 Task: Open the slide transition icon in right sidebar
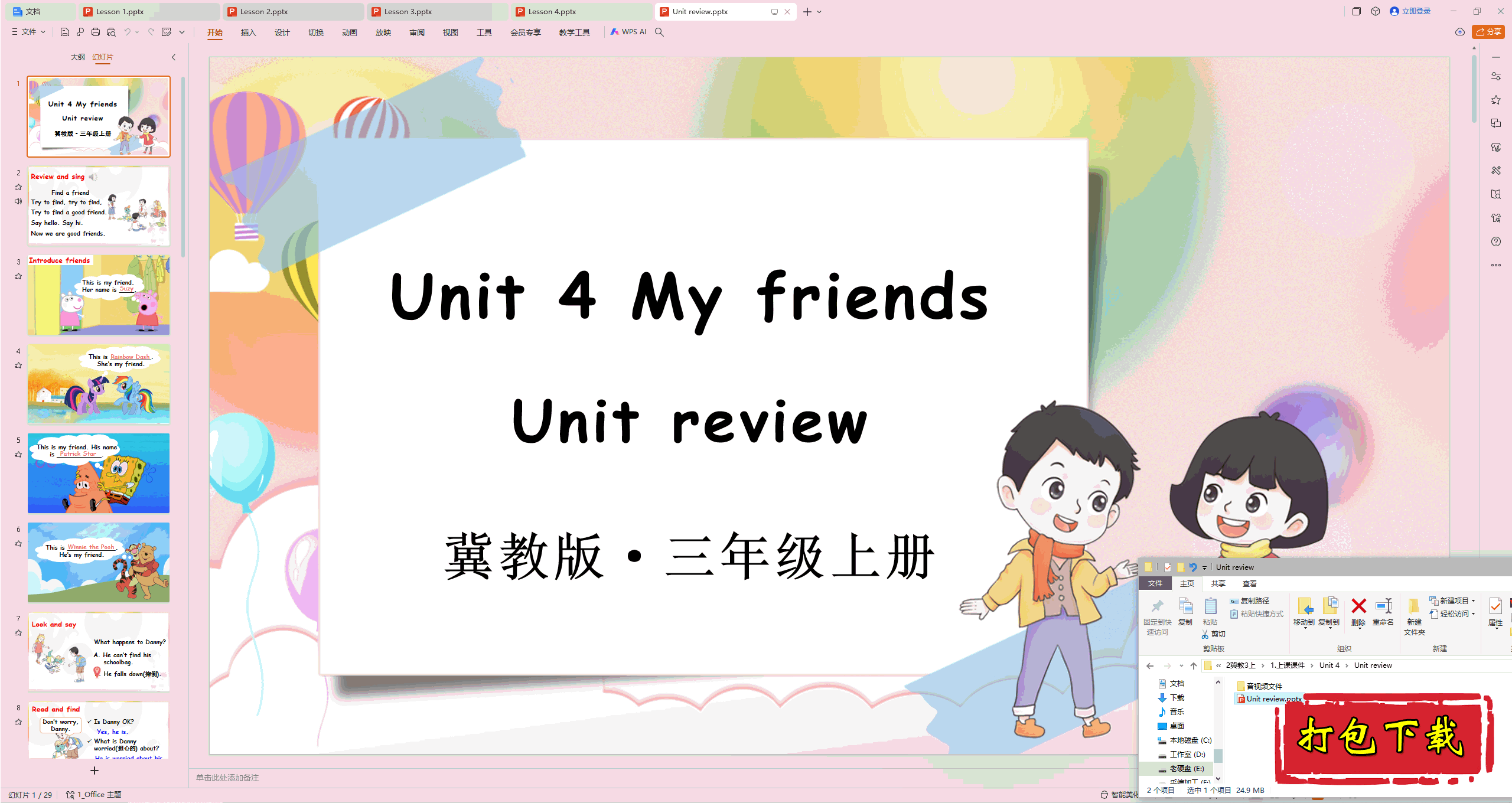tap(1496, 123)
